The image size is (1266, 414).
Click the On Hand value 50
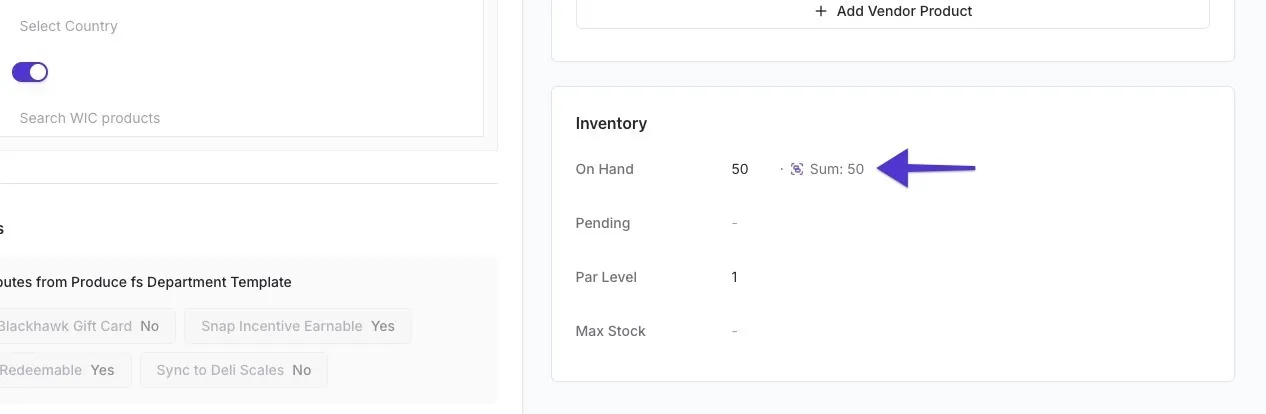tap(740, 169)
